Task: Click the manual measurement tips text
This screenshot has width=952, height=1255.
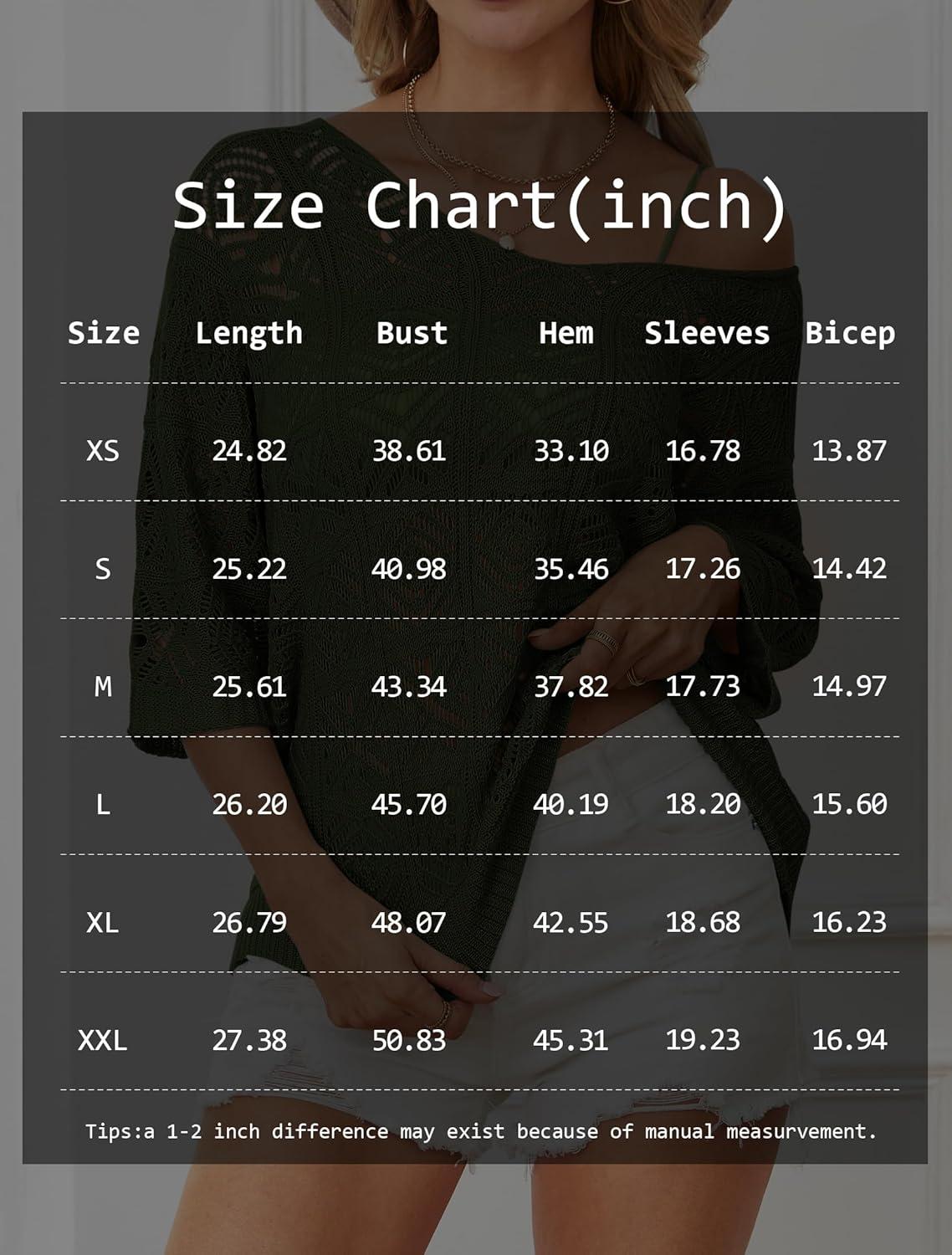Action: point(480,1131)
